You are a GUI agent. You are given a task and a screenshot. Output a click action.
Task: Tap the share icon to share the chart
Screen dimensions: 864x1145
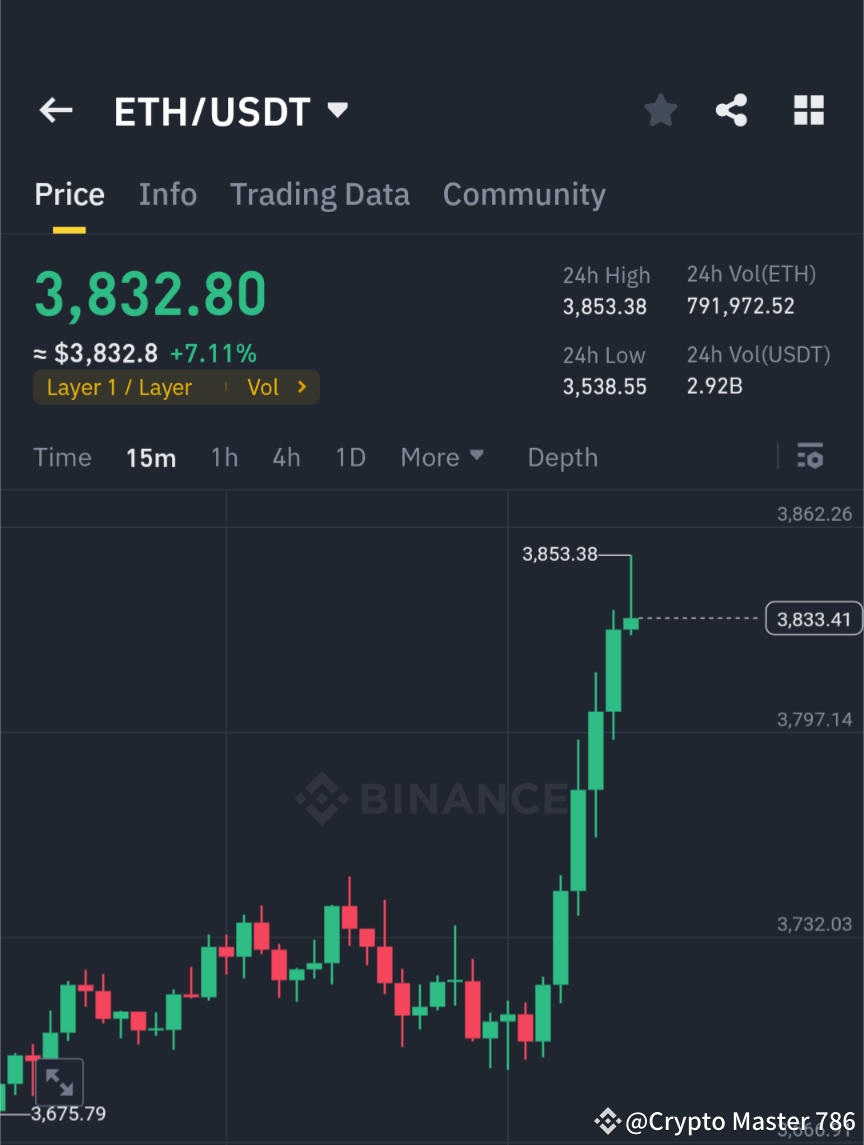(x=732, y=110)
